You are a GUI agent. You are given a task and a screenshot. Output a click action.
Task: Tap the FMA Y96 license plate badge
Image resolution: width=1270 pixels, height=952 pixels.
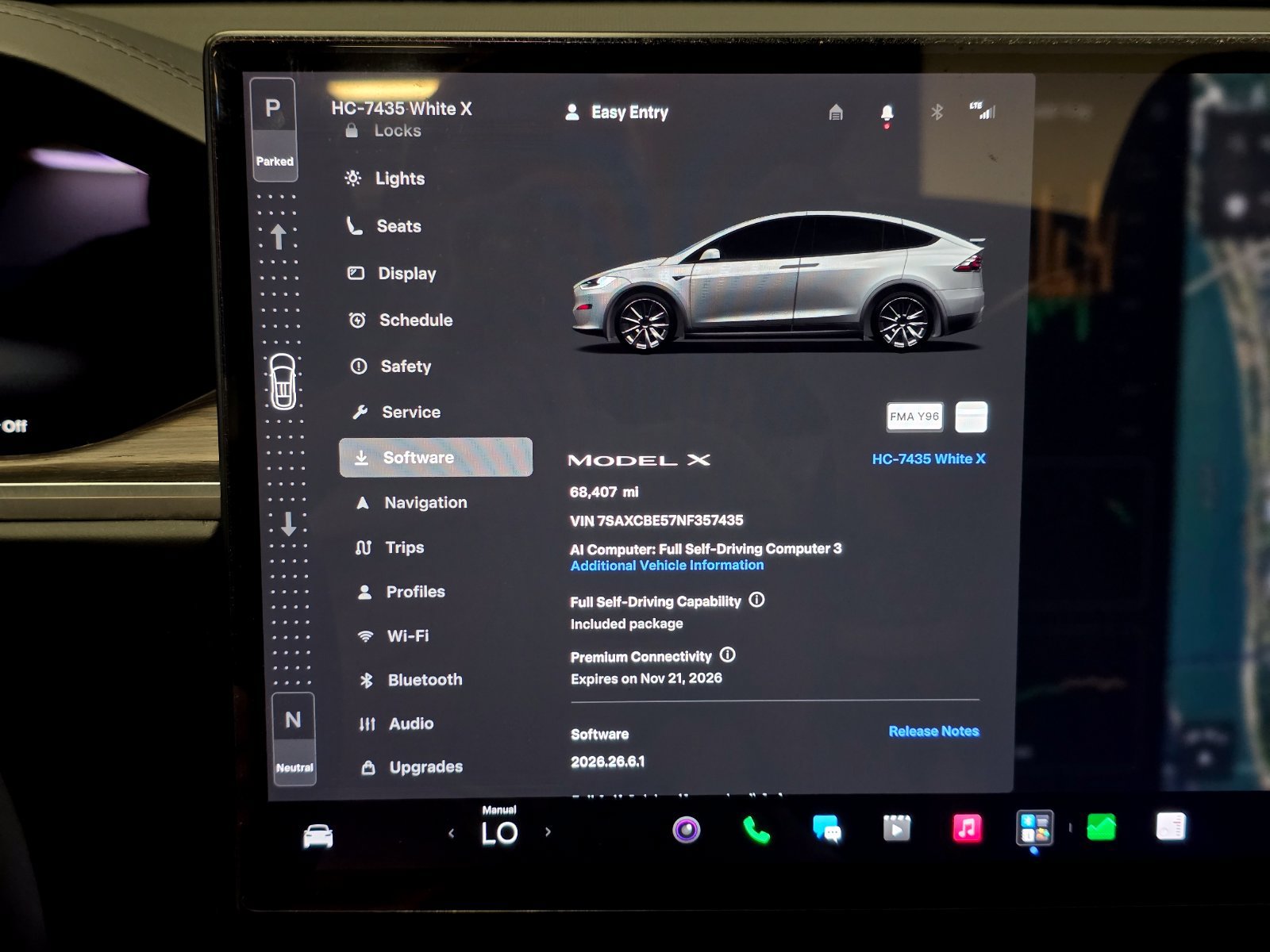914,416
